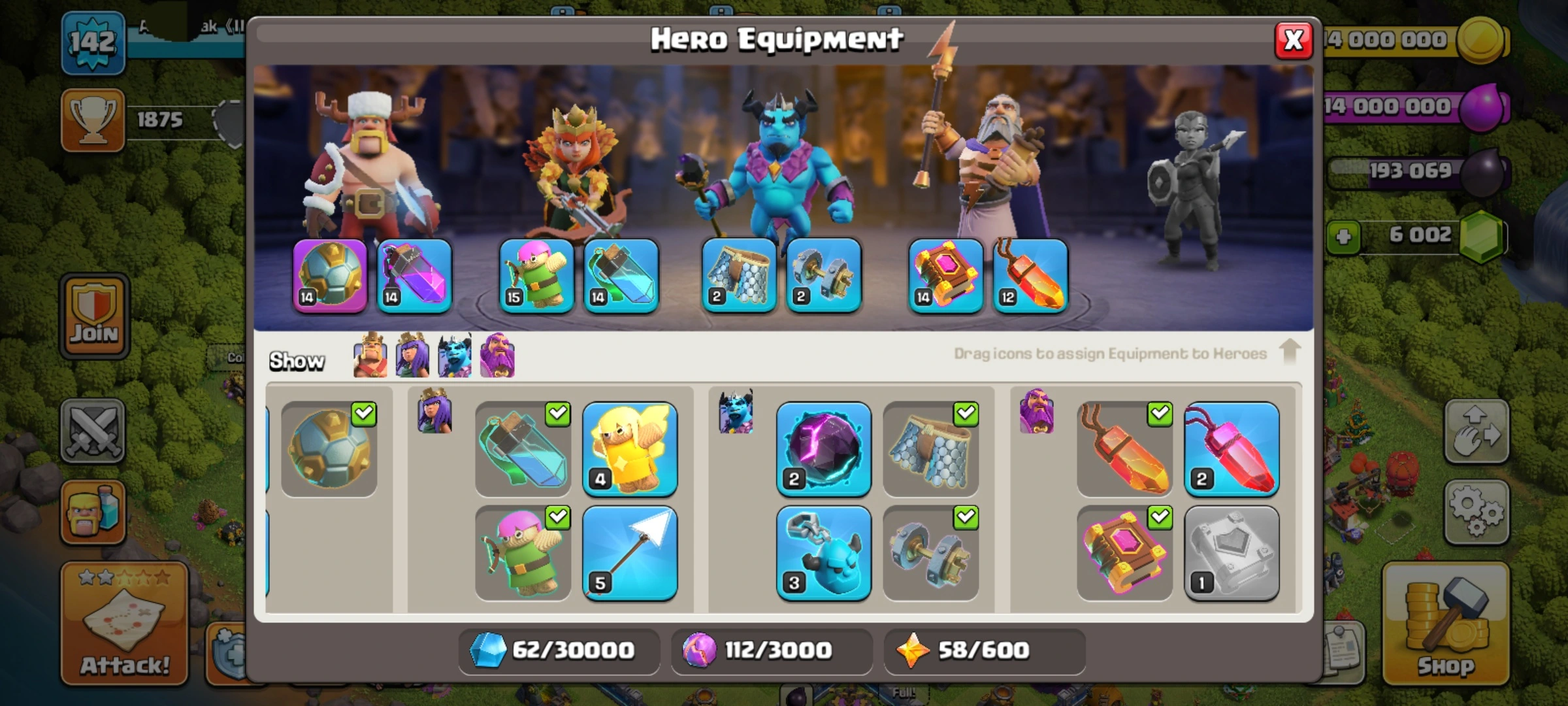Select the grey locked tome at level 1
Screen dimensions: 1568x706
point(1232,553)
